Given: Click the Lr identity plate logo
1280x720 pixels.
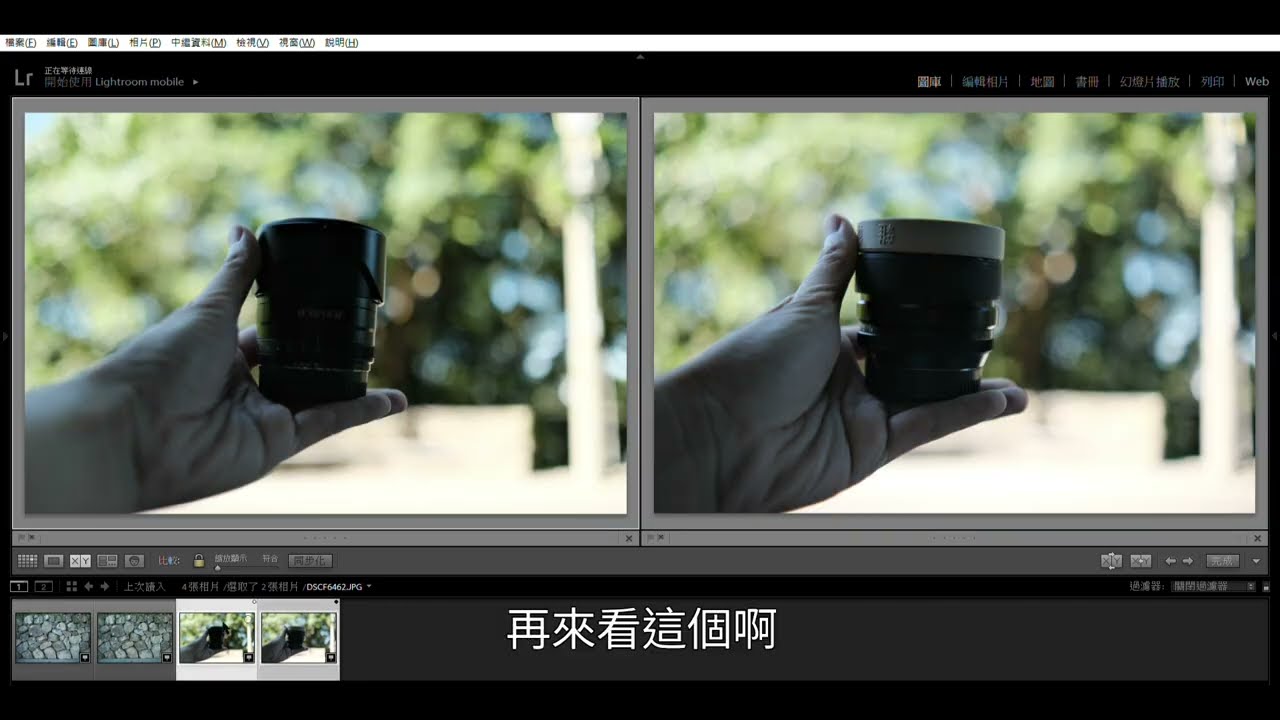Looking at the screenshot, I should [23, 78].
